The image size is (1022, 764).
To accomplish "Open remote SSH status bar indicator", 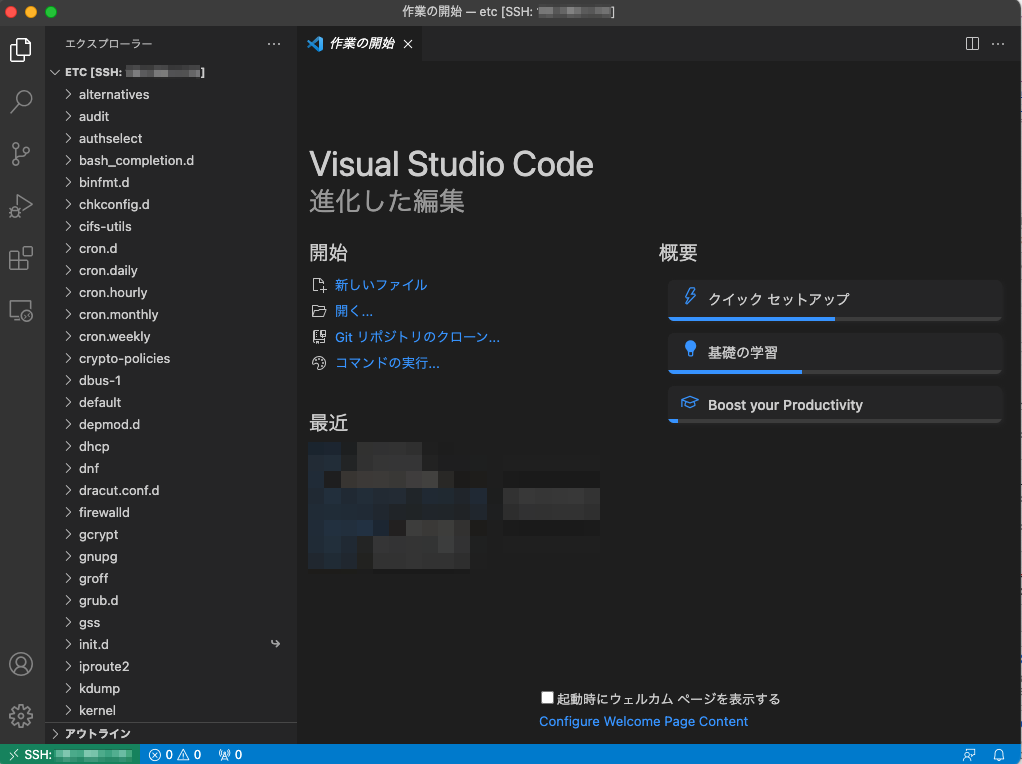I will coord(70,754).
